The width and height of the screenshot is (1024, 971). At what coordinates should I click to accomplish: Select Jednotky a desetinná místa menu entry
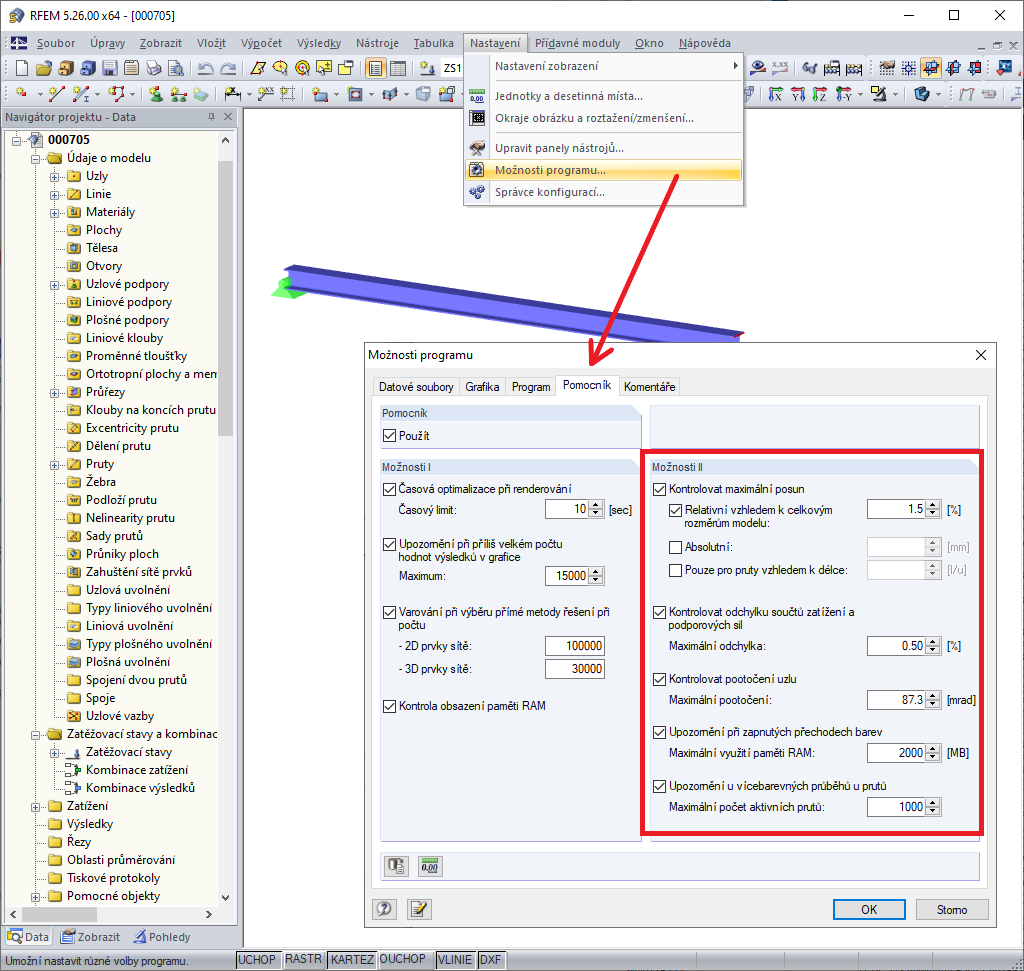click(x=569, y=96)
